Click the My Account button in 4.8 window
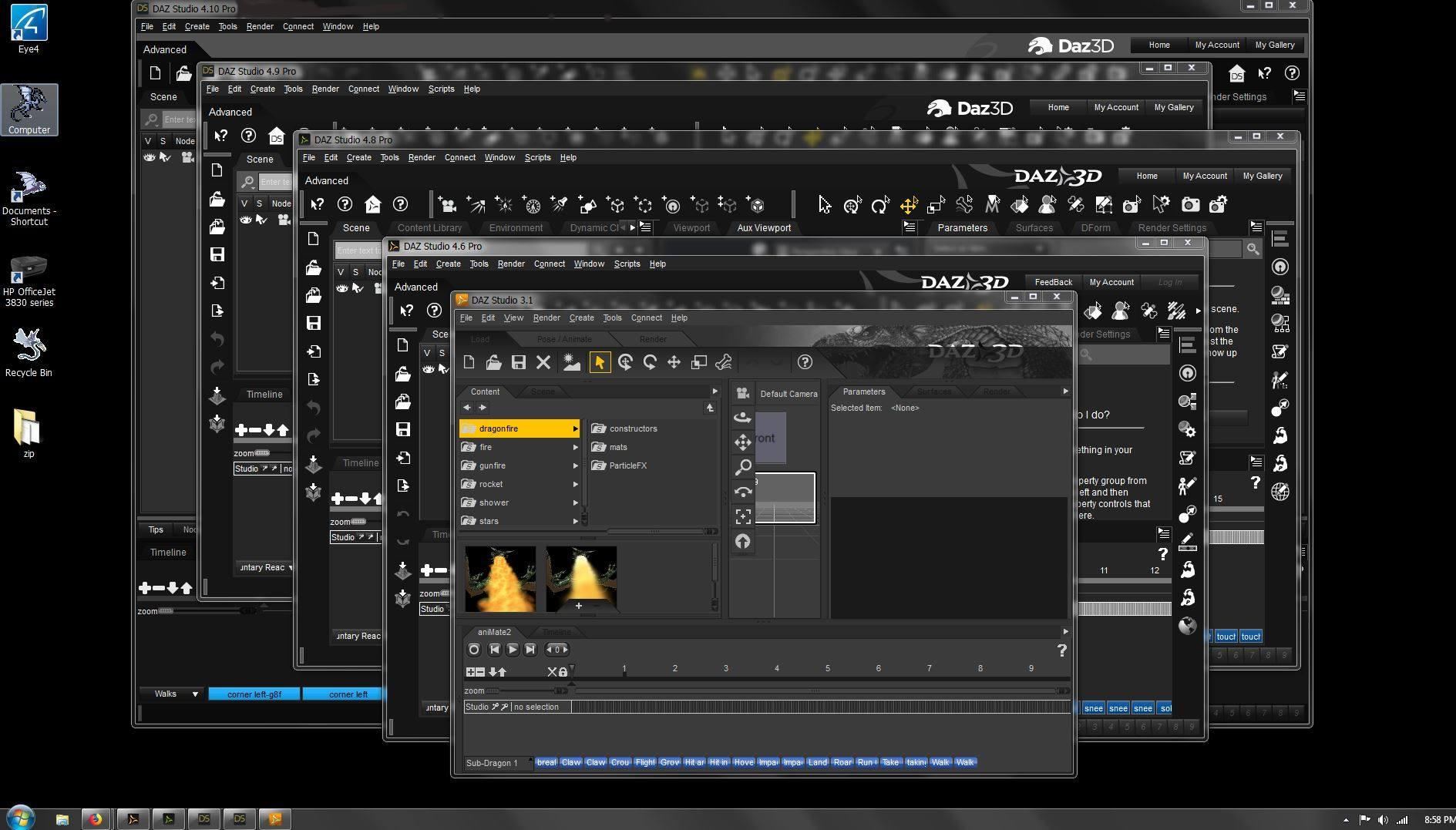1456x830 pixels. (x=1204, y=176)
